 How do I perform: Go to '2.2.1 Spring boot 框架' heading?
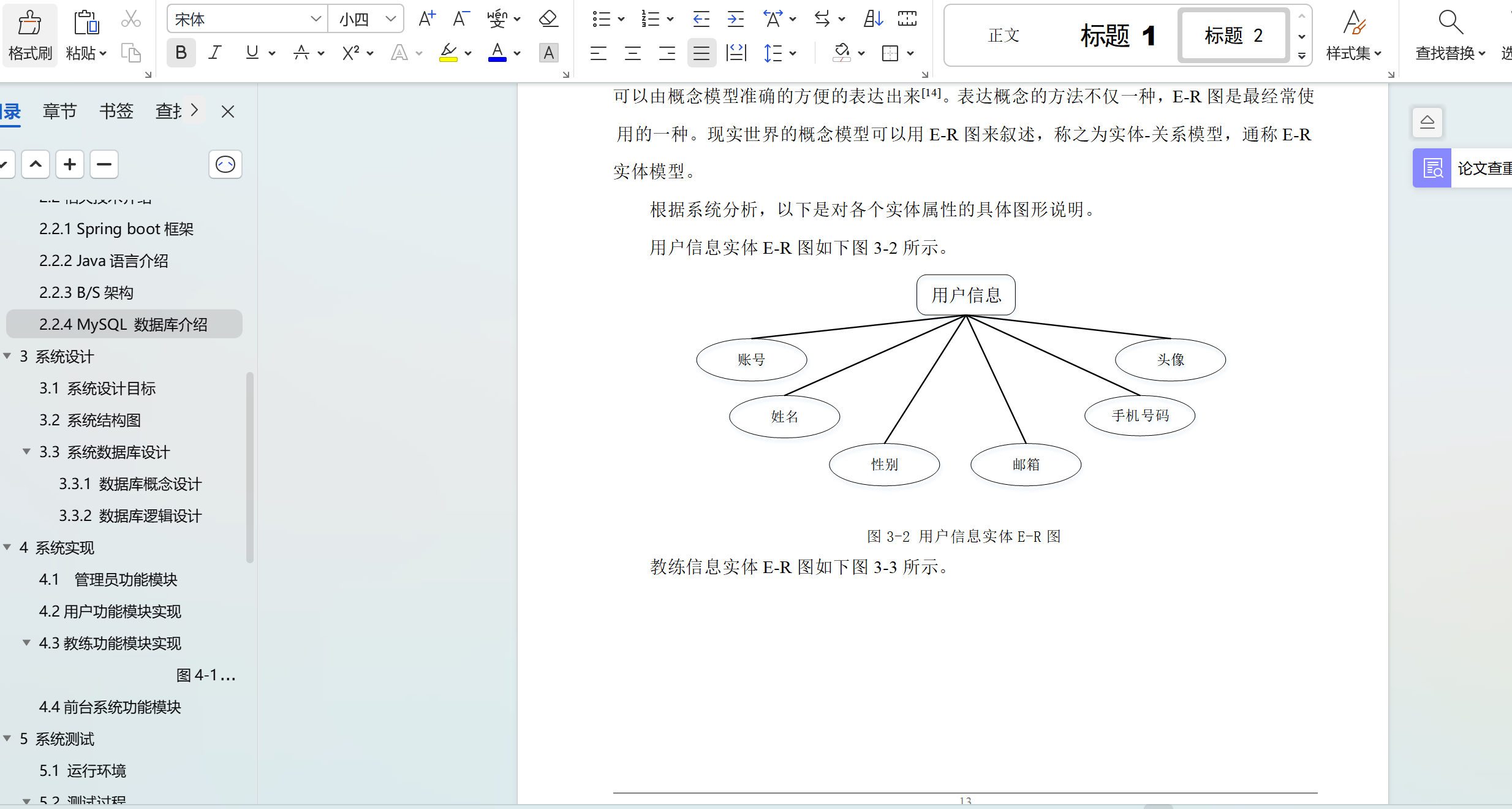click(116, 229)
